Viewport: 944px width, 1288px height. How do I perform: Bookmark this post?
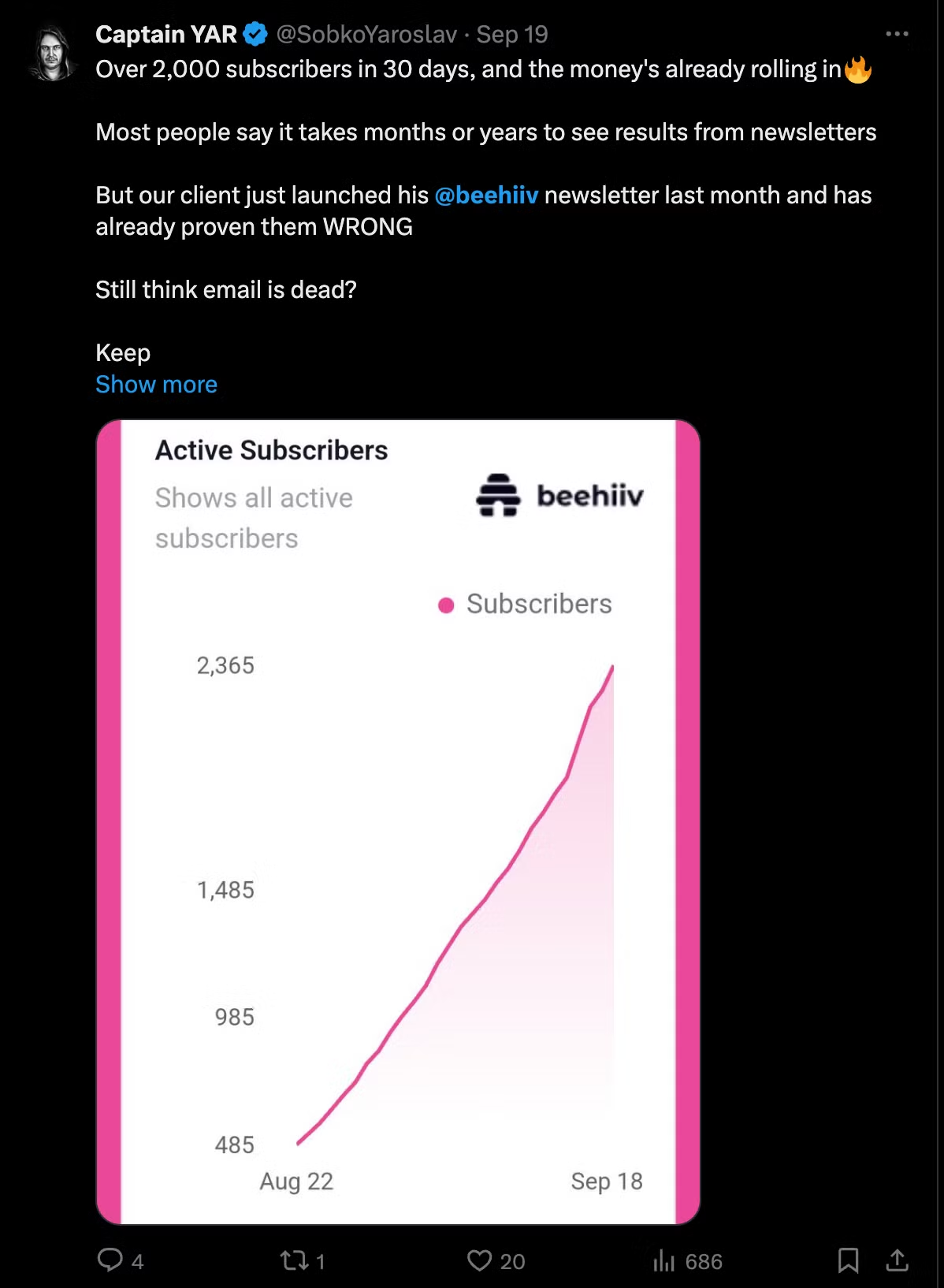848,1260
